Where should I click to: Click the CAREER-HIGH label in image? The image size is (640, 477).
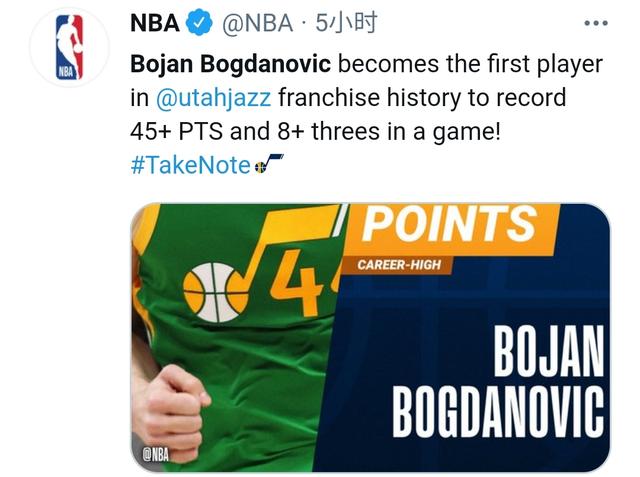(x=399, y=265)
